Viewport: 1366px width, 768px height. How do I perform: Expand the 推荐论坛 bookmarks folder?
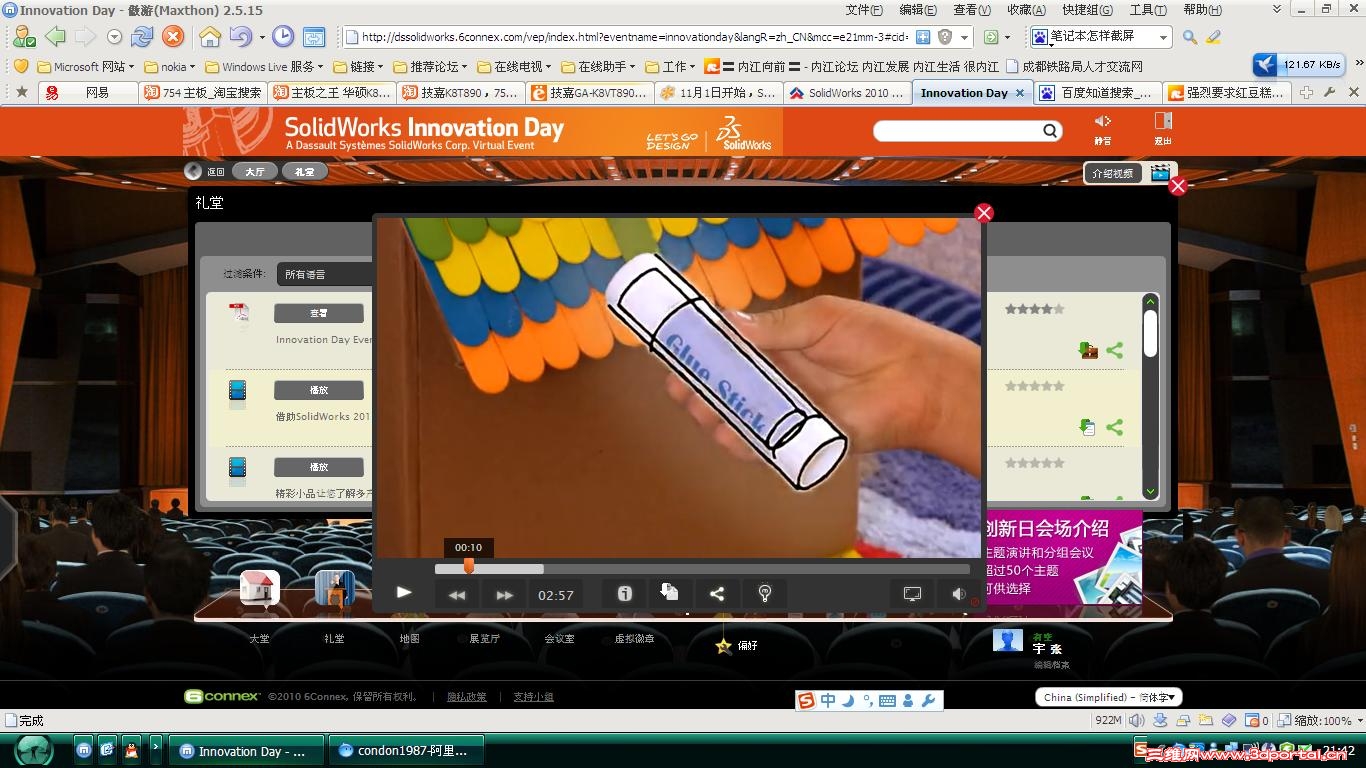[x=431, y=67]
